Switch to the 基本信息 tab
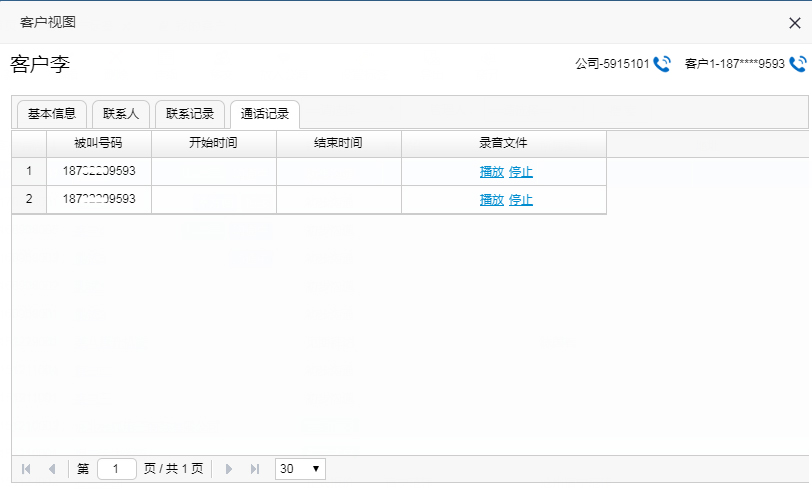812x498 pixels. coord(52,114)
